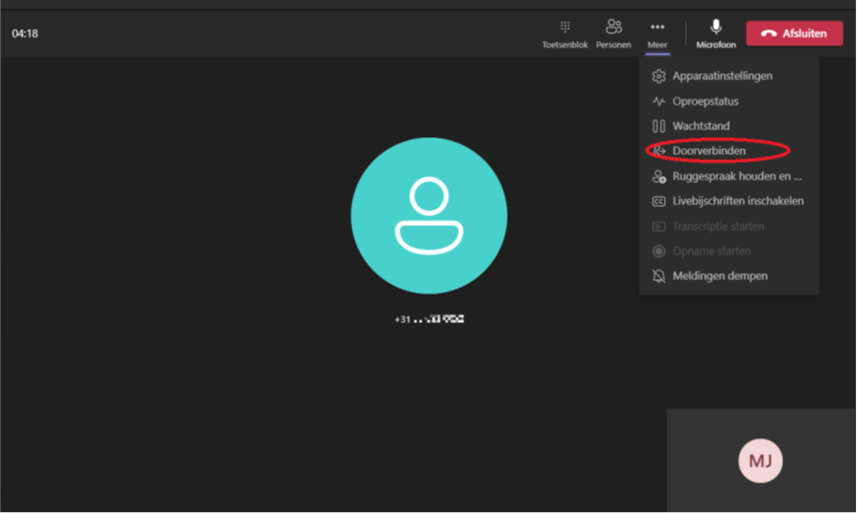The image size is (857, 513).
Task: Click the Doorverbinden transfer icon
Action: click(658, 151)
